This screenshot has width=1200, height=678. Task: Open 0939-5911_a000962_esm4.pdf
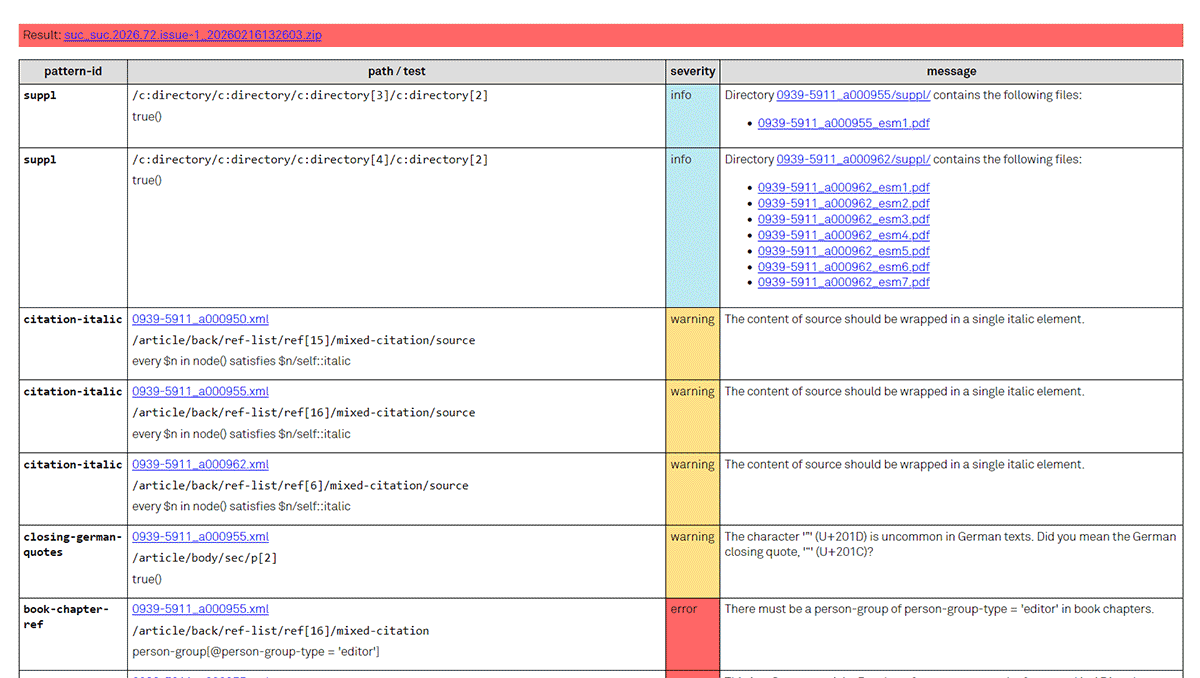843,235
